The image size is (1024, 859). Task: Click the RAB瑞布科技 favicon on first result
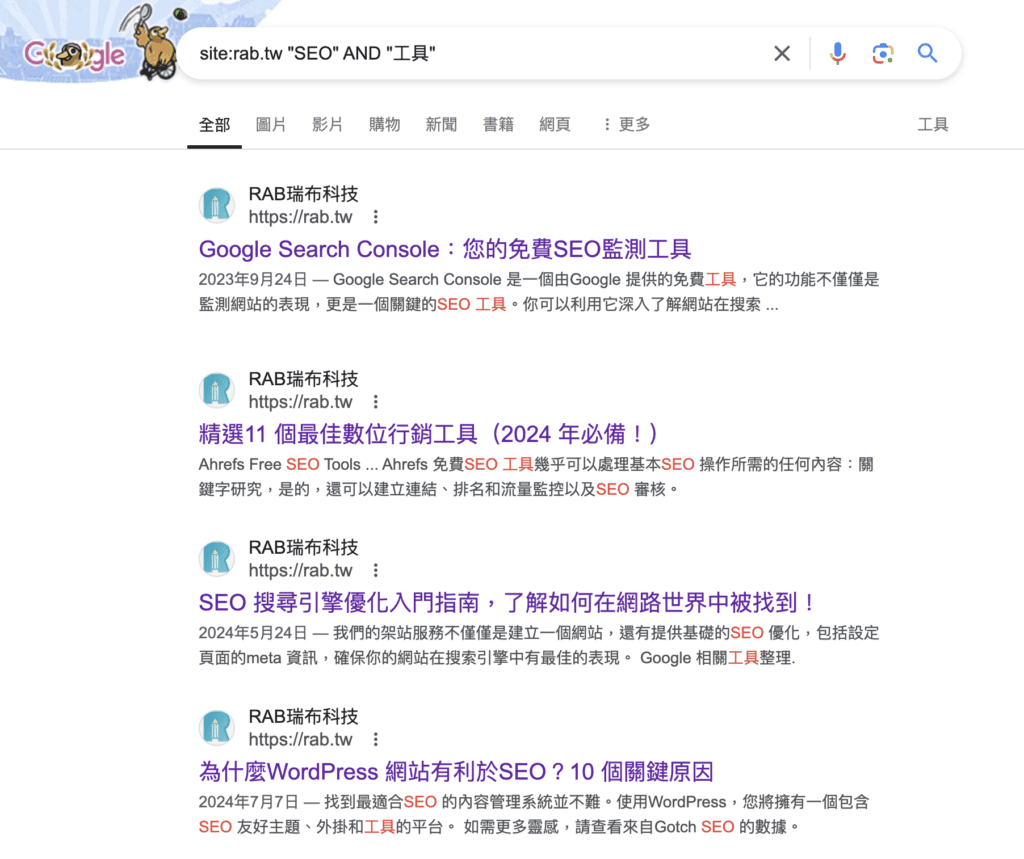(217, 205)
